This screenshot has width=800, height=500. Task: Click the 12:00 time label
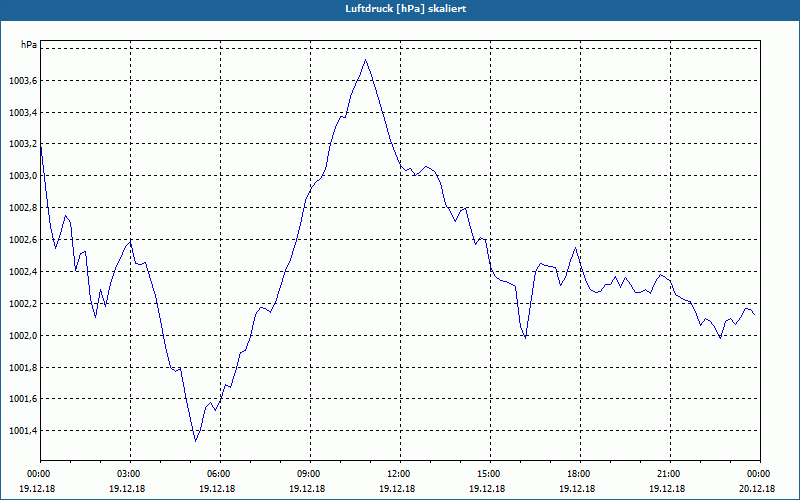(x=400, y=474)
